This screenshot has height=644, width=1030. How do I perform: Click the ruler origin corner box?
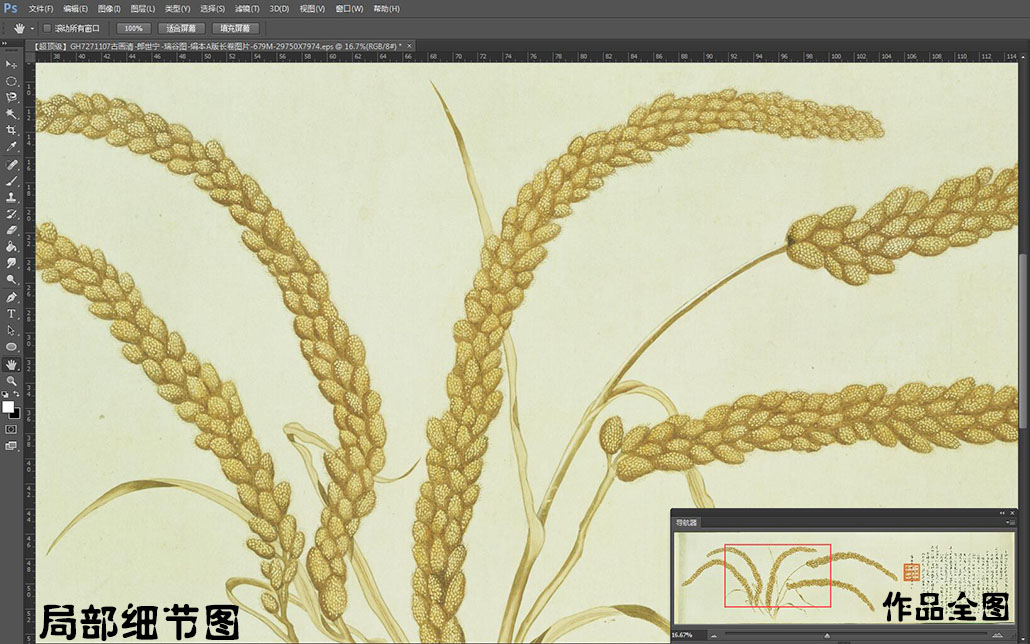[30, 57]
